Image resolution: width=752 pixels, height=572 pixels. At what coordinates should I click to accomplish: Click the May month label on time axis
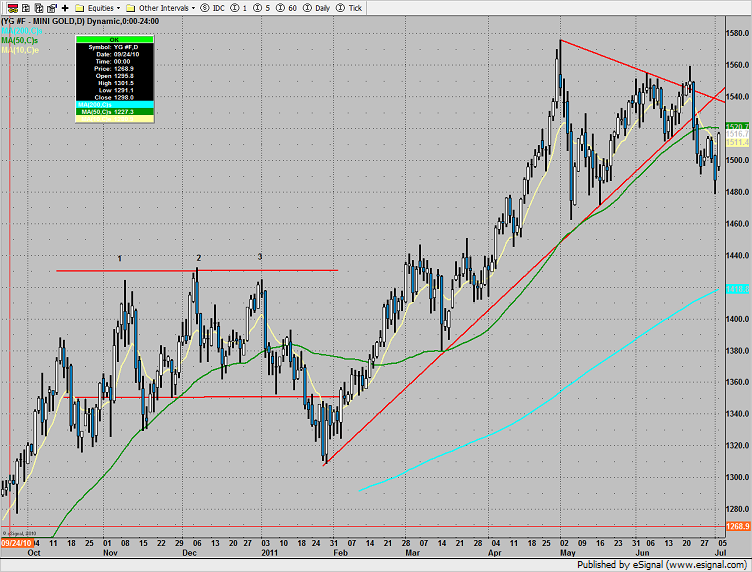pyautogui.click(x=567, y=553)
